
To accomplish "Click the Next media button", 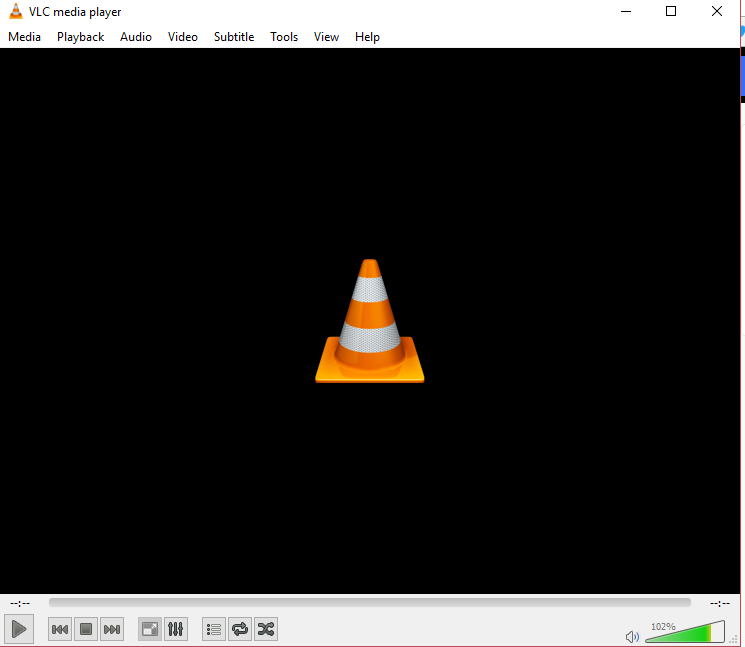I will (112, 629).
